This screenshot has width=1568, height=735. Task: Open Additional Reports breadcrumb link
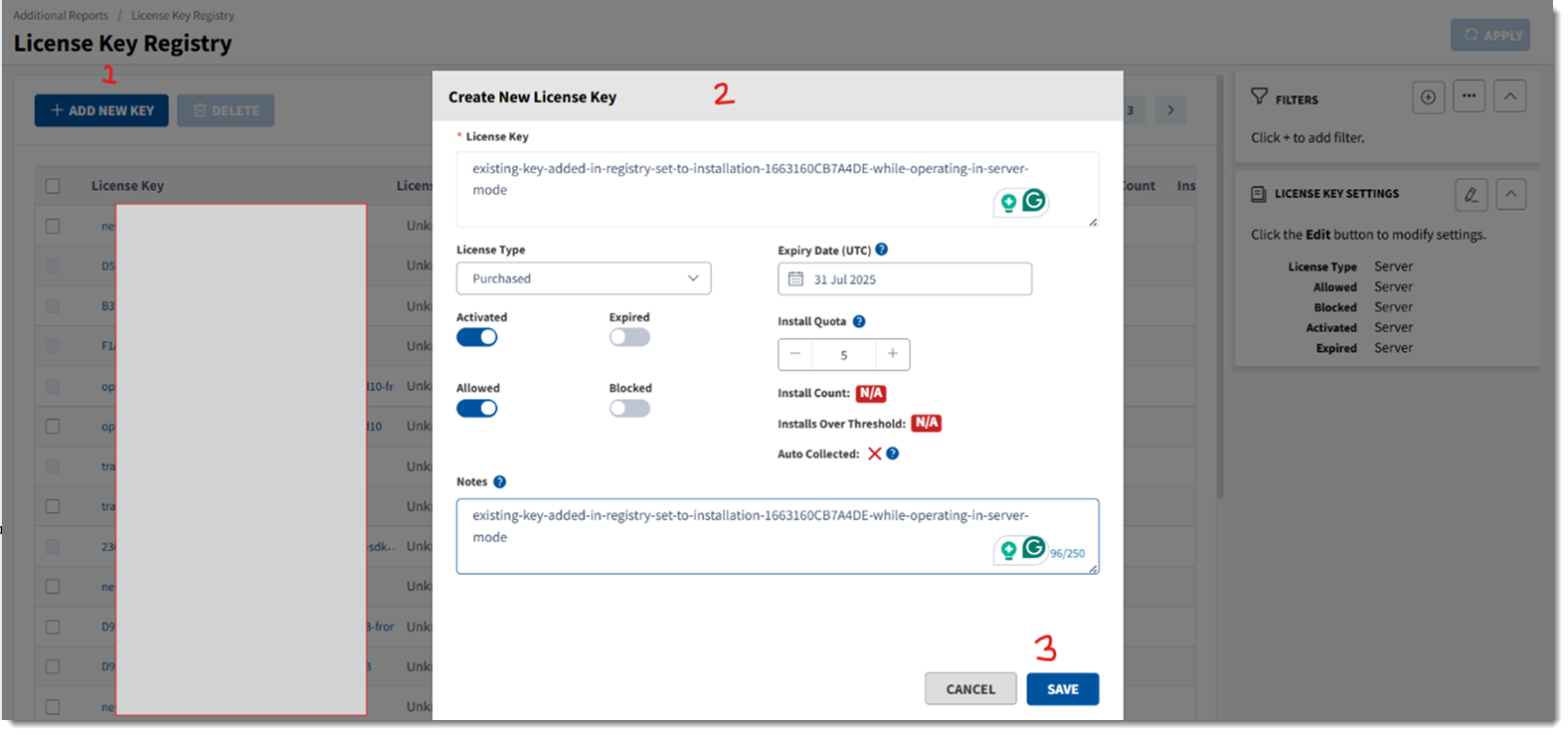pyautogui.click(x=61, y=16)
